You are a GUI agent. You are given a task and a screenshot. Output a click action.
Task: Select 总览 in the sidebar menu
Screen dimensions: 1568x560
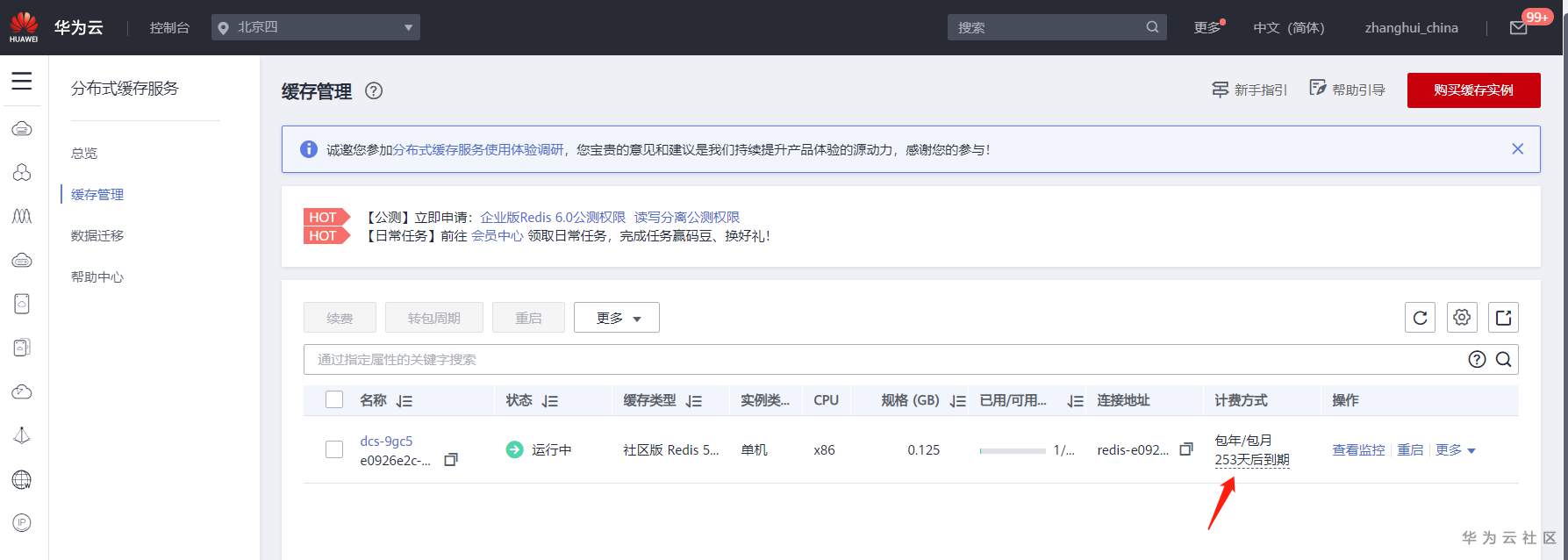point(84,153)
